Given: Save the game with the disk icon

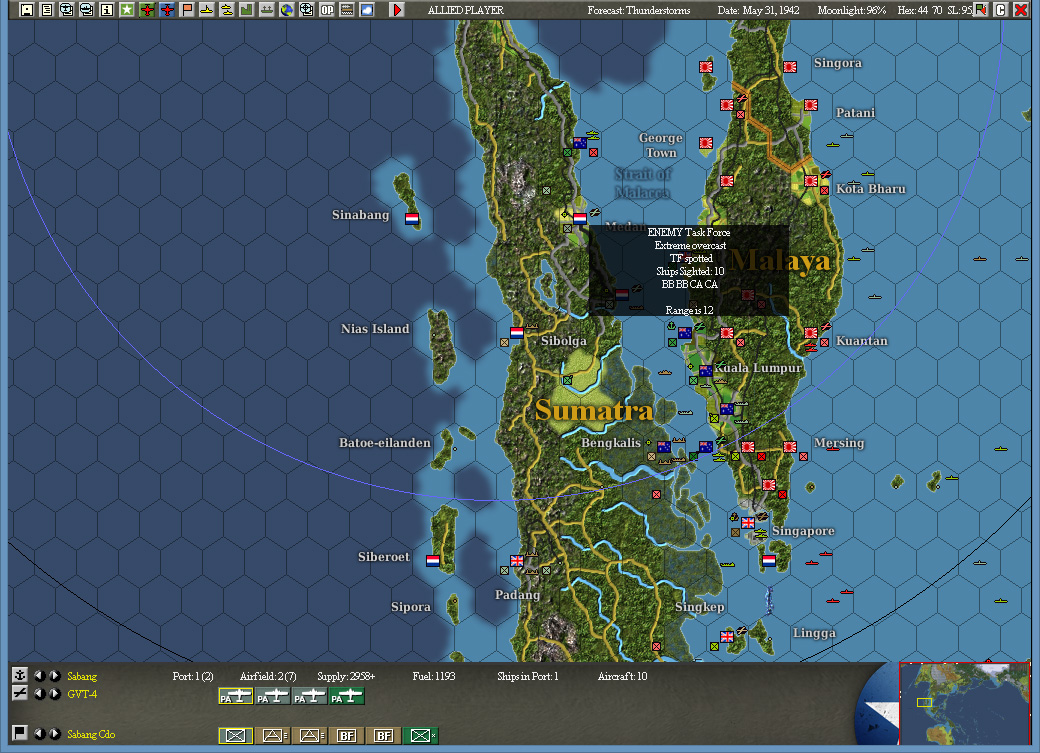Looking at the screenshot, I should tap(27, 10).
